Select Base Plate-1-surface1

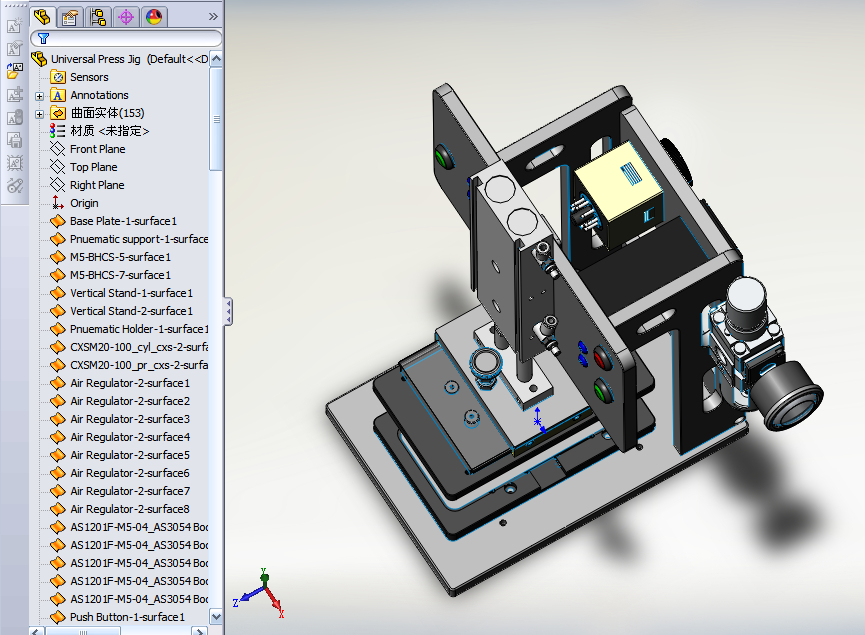click(123, 221)
